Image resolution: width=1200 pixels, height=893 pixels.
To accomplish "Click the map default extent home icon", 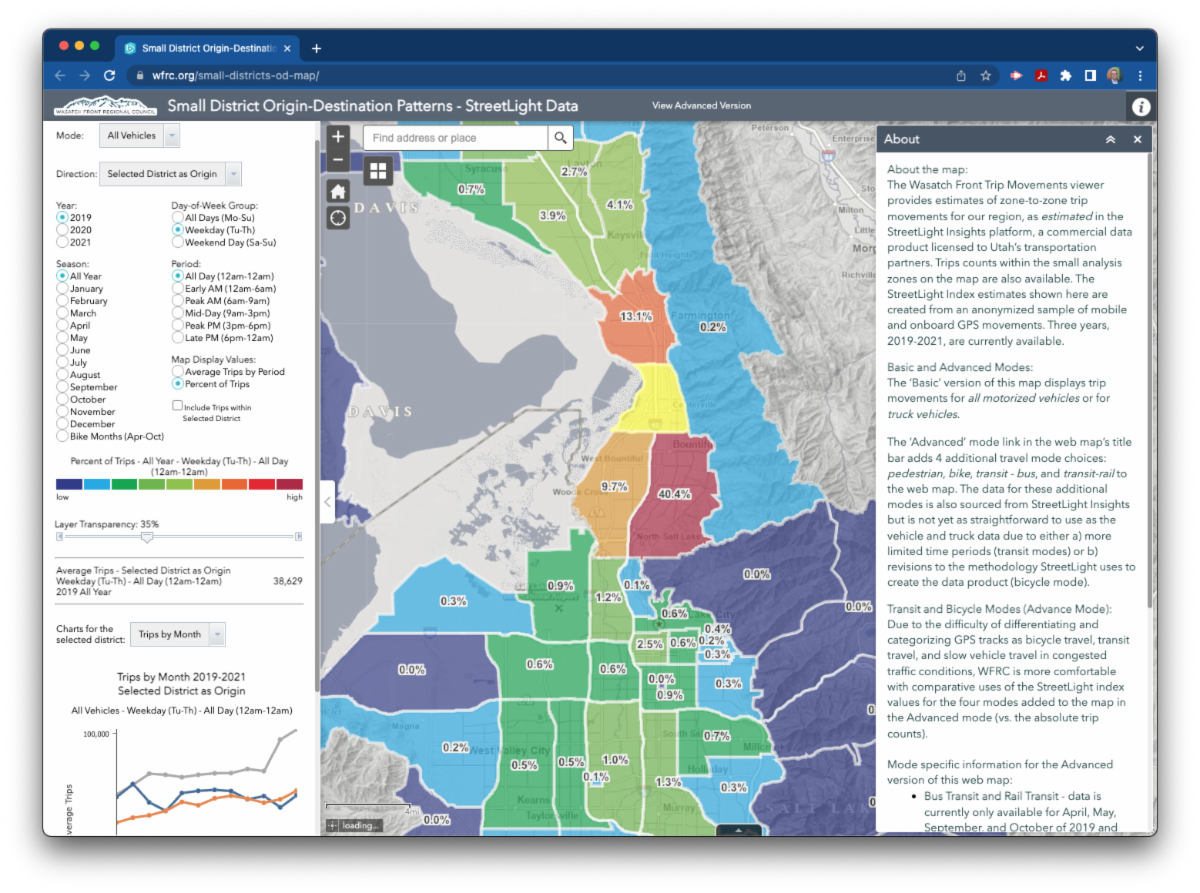I will (x=338, y=191).
